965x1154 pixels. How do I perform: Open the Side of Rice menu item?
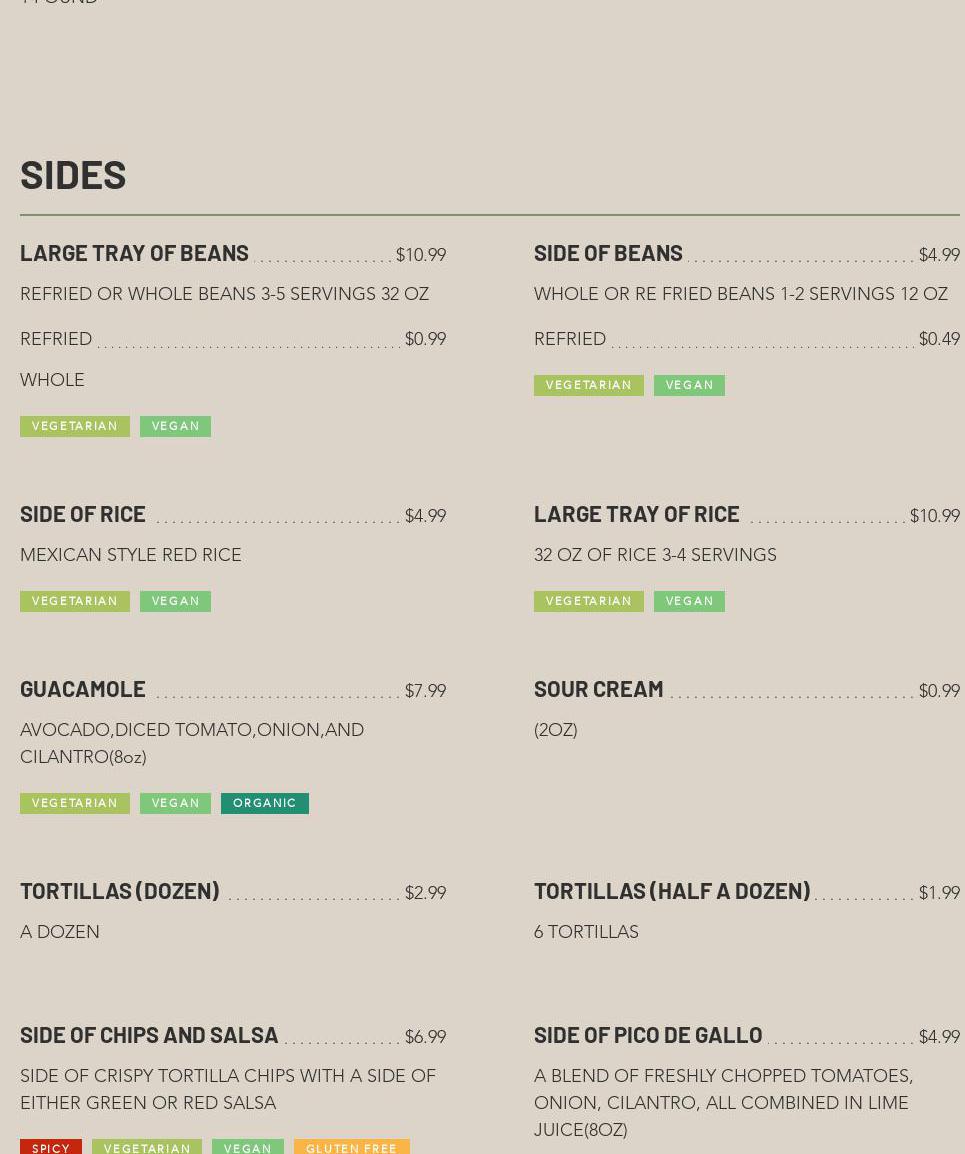[83, 514]
